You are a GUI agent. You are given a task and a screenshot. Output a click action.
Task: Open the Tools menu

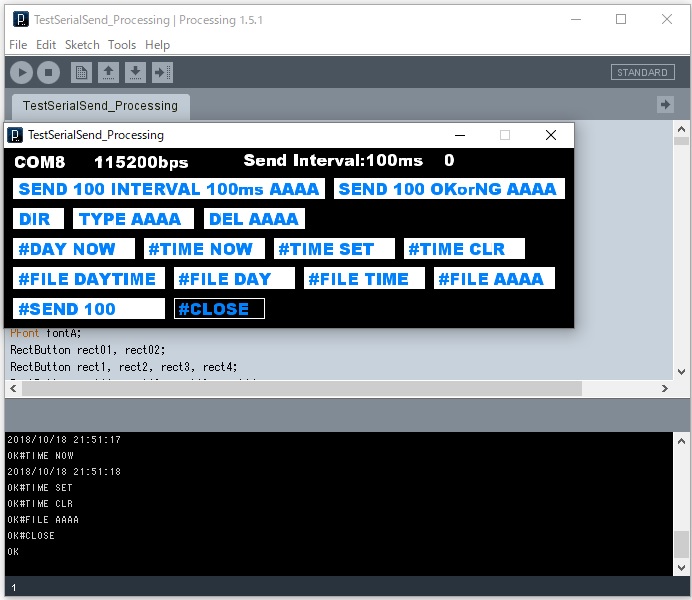pyautogui.click(x=122, y=45)
